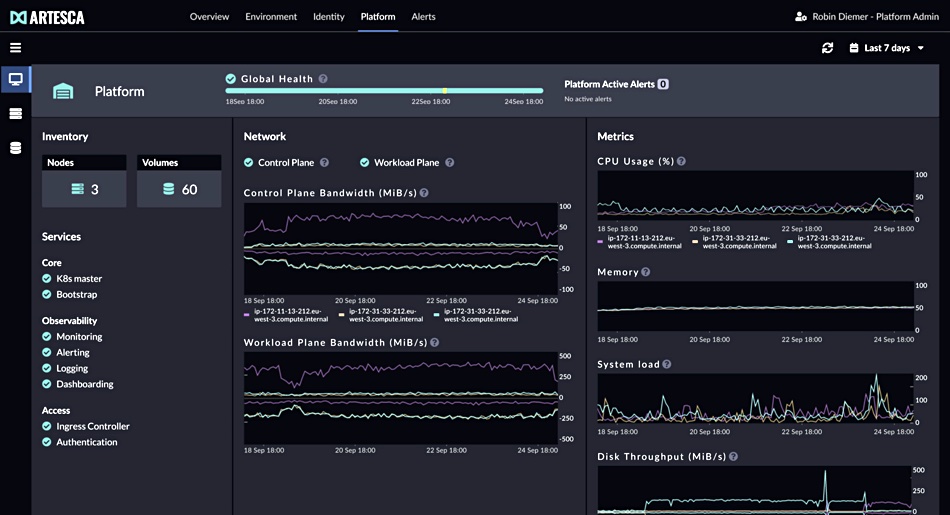
Task: Click the Platform Active Alerts count badge
Action: coord(663,84)
